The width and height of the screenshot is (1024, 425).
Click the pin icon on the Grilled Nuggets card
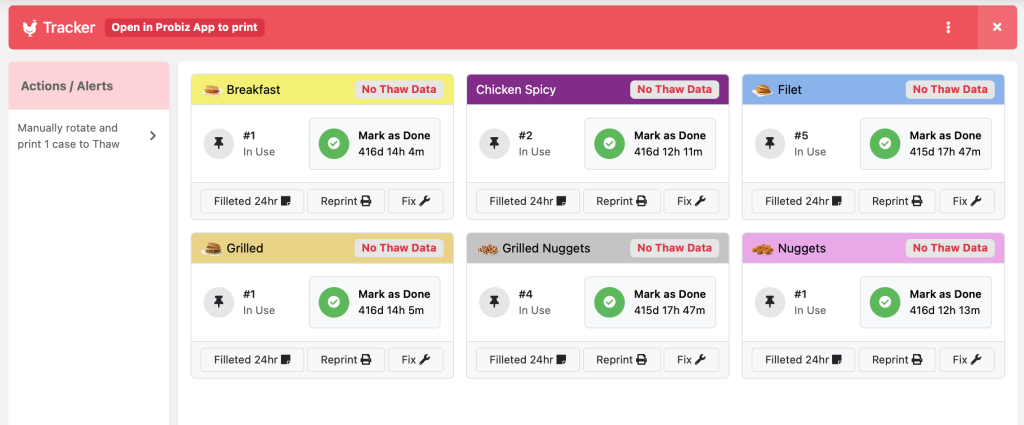[494, 302]
